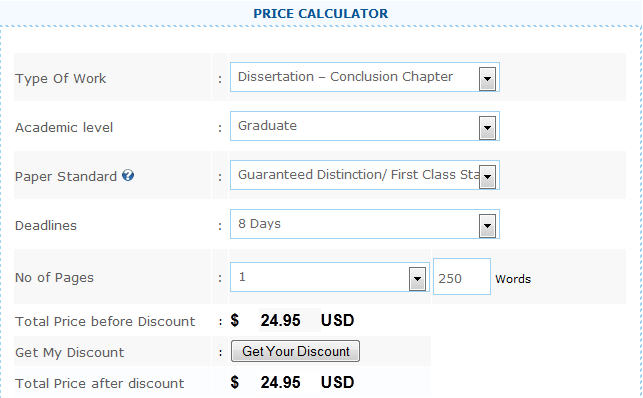Click the Paper Standard label
643x398 pixels.
click(66, 177)
